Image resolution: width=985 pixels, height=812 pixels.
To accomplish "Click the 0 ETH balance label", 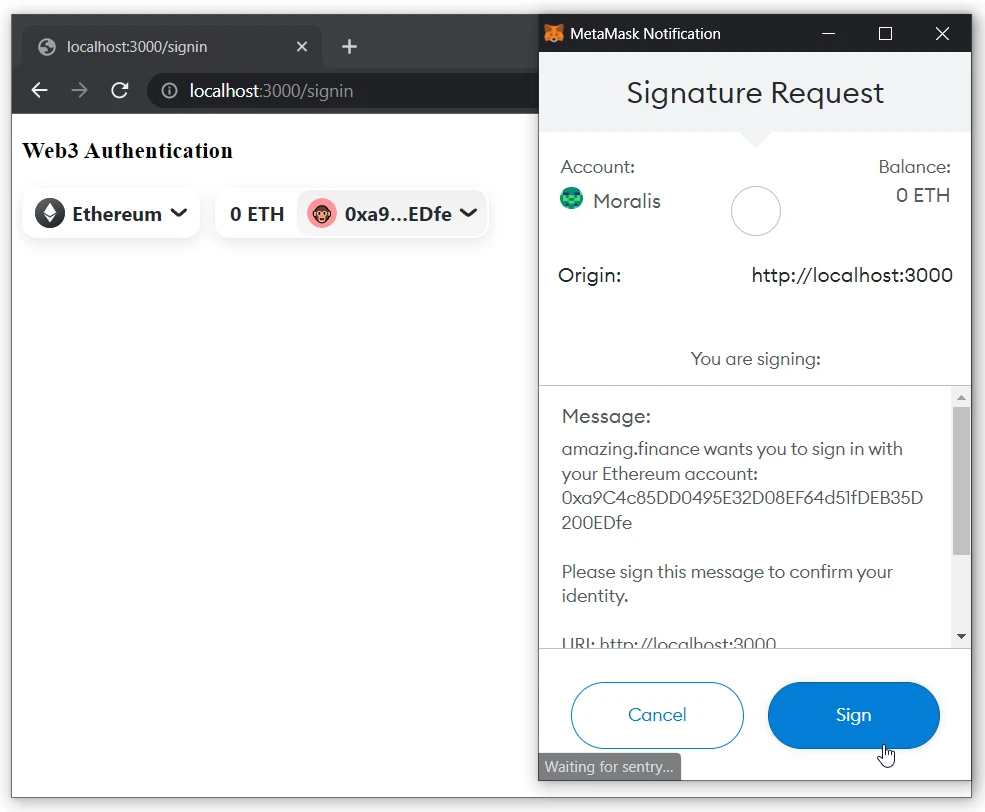I will click(257, 213).
